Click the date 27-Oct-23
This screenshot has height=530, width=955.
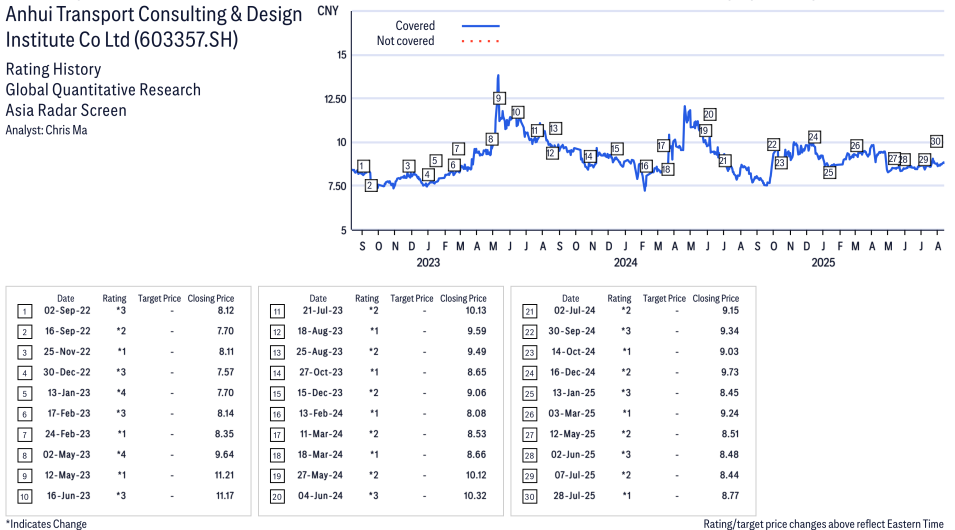click(320, 372)
